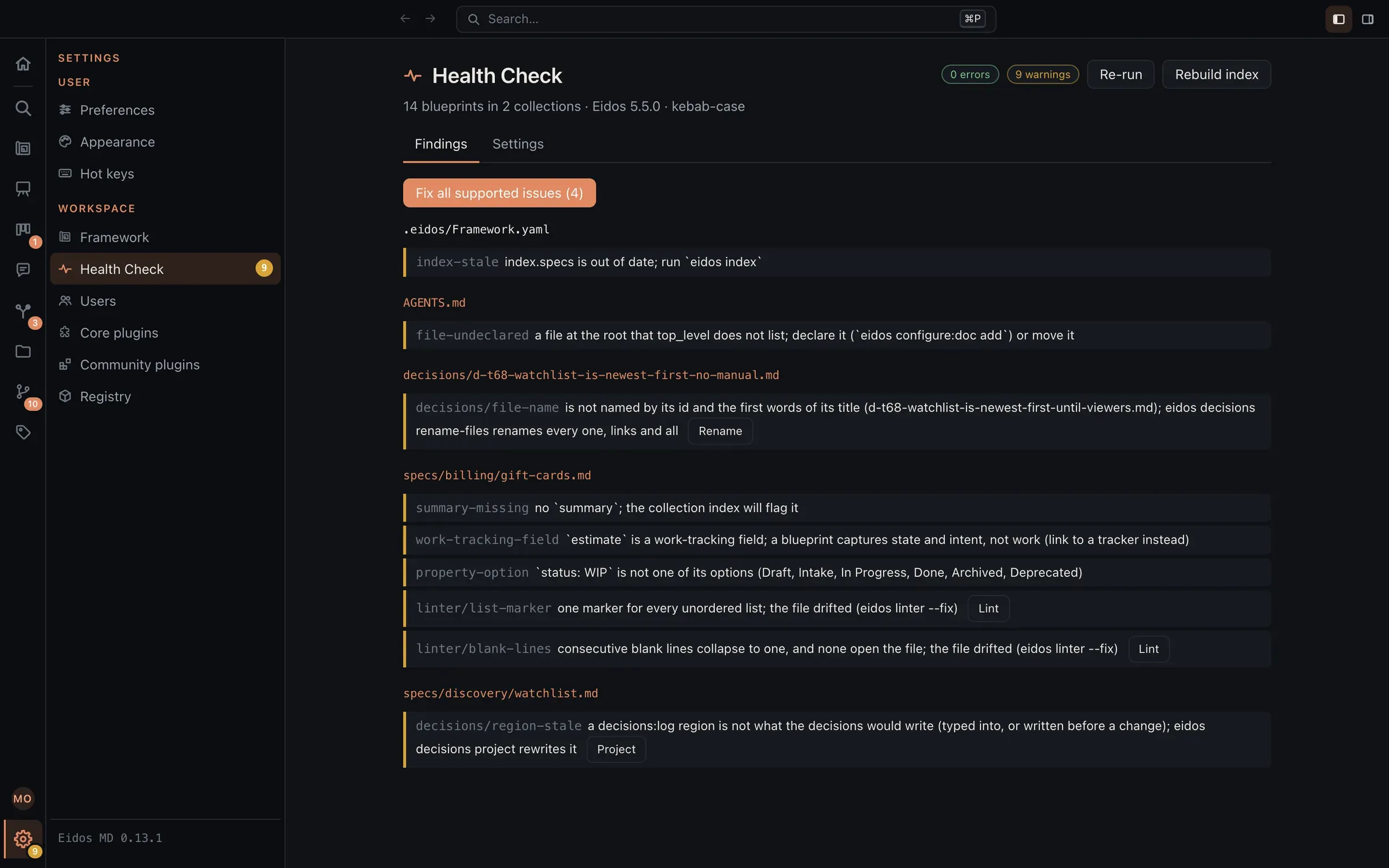
Task: Open the search icon in the left rail
Action: (23, 108)
